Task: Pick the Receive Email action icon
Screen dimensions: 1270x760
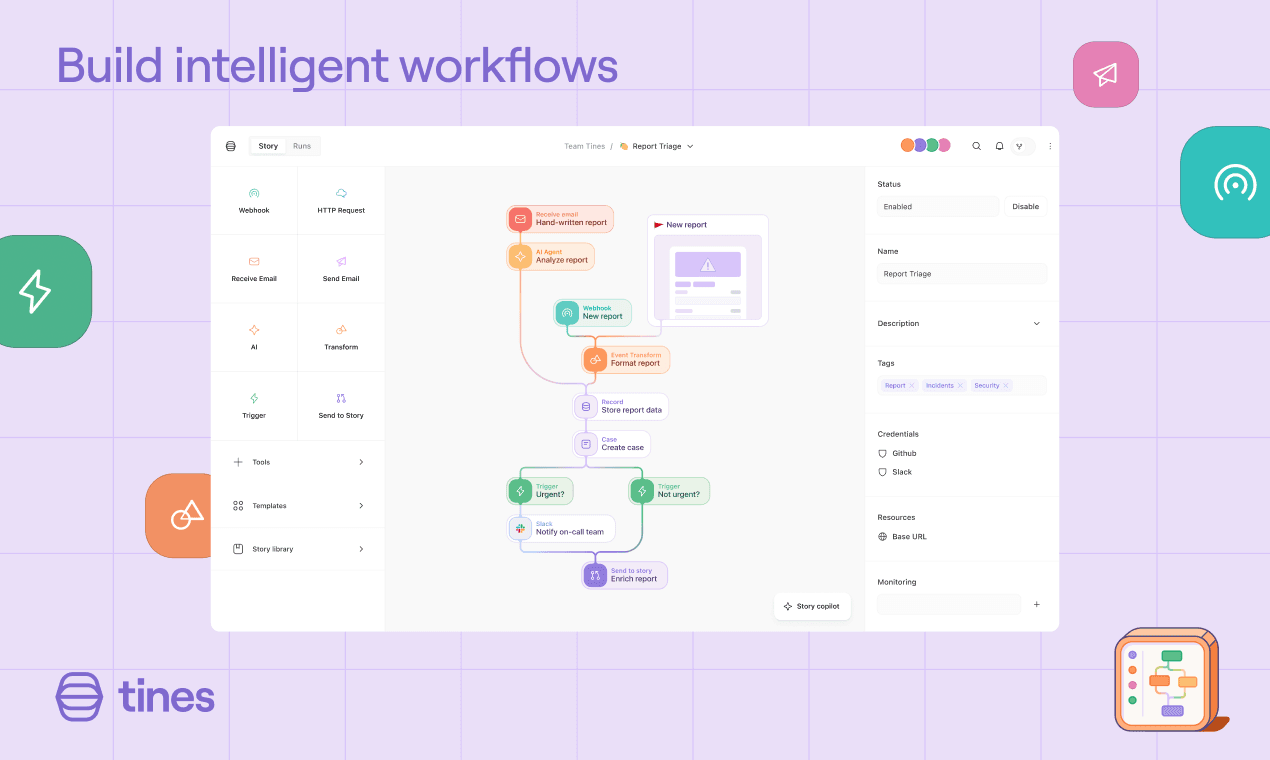Action: coord(254,261)
